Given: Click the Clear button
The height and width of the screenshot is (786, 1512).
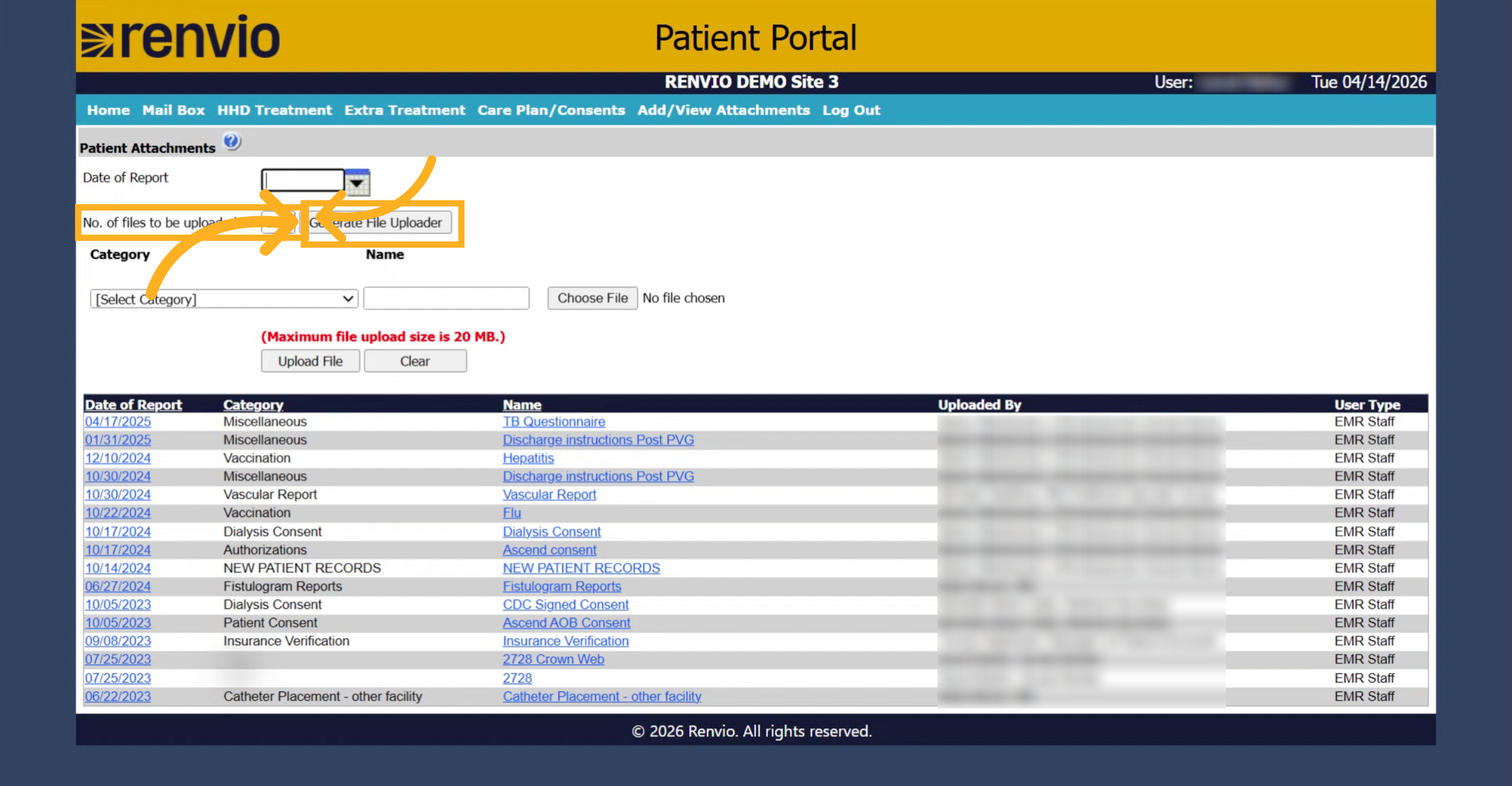Looking at the screenshot, I should point(415,361).
